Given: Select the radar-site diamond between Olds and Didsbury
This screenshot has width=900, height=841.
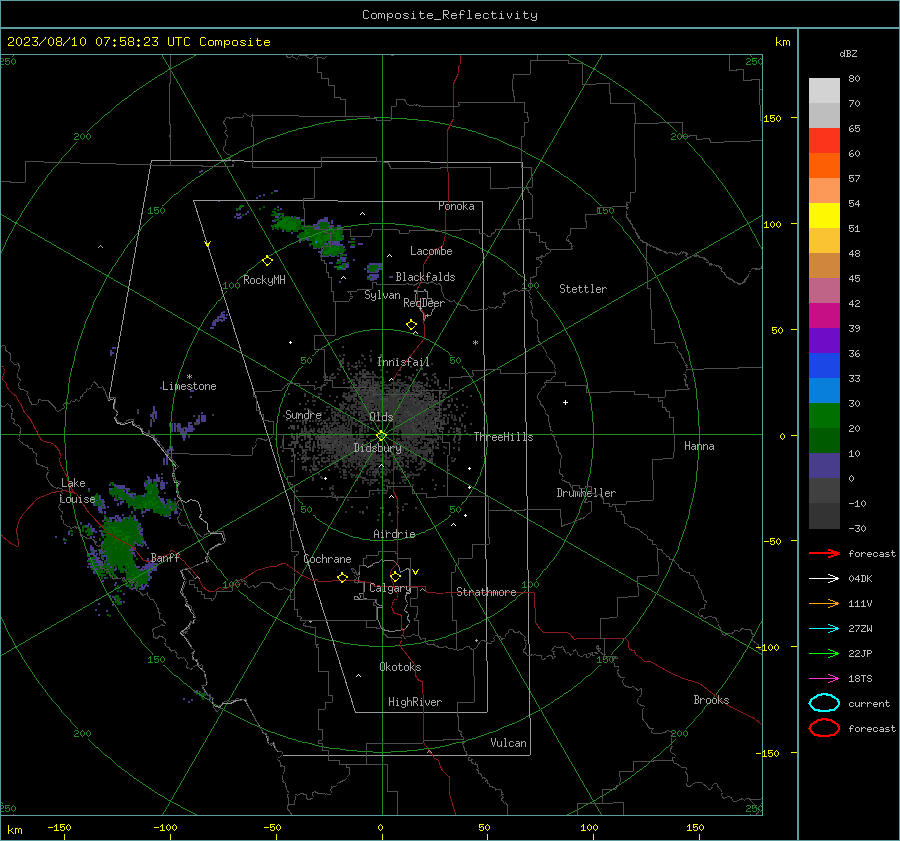Looking at the screenshot, I should click(382, 436).
